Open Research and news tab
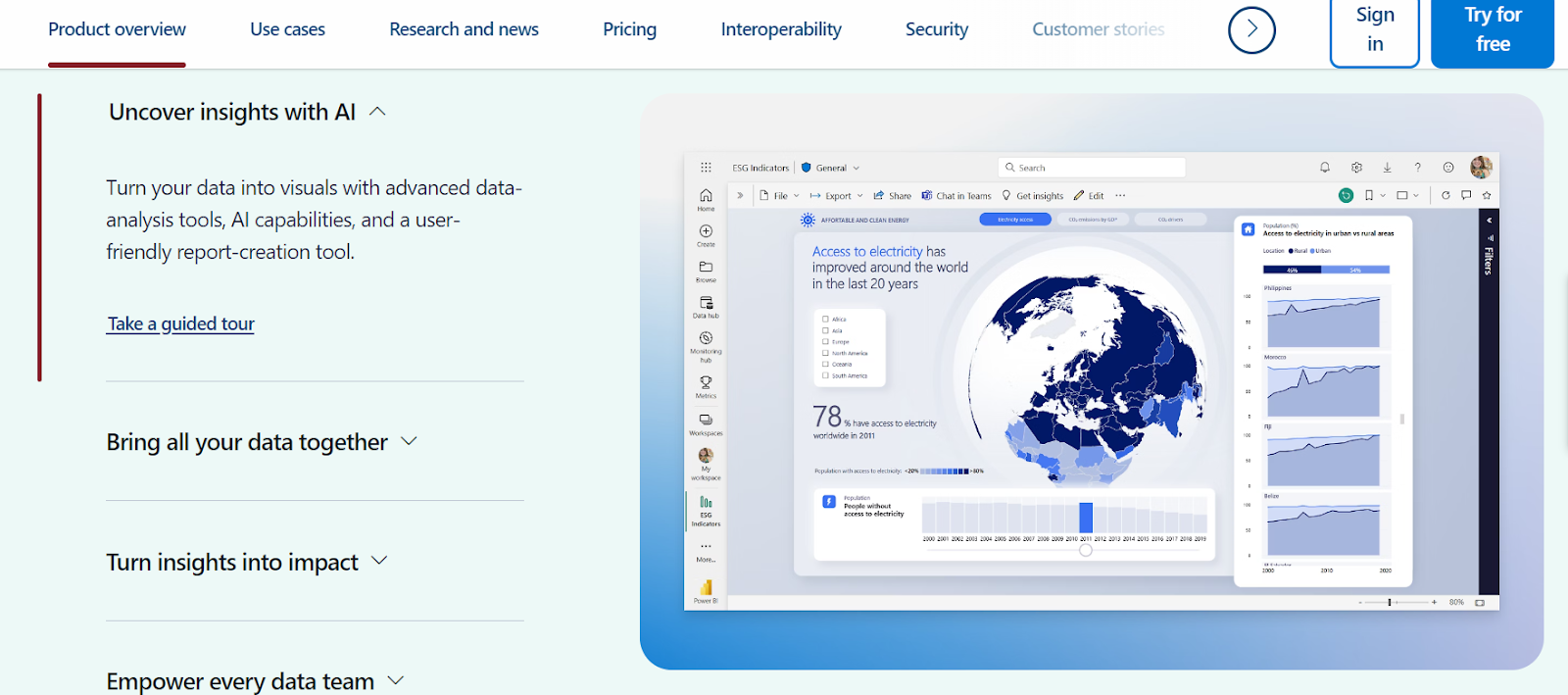1568x695 pixels. 464,29
